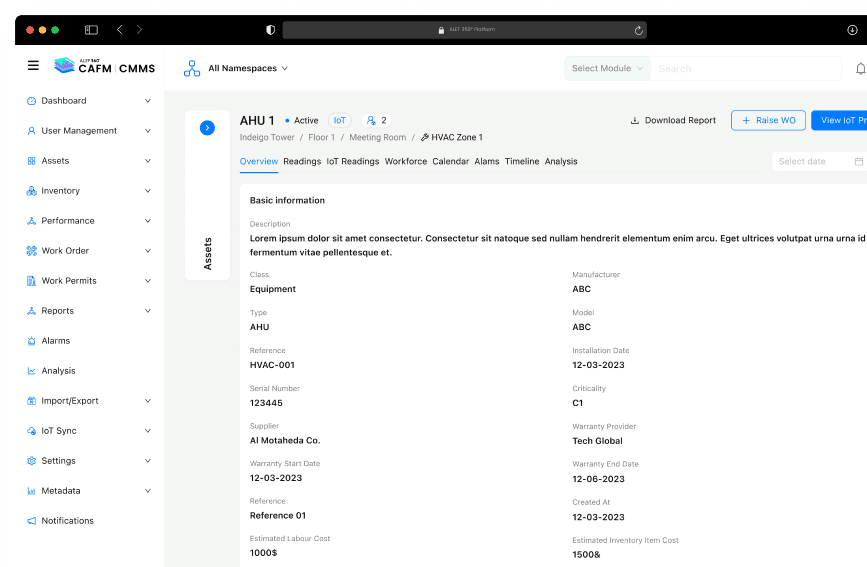Click the Alarms bell icon in sidebar

[32, 341]
